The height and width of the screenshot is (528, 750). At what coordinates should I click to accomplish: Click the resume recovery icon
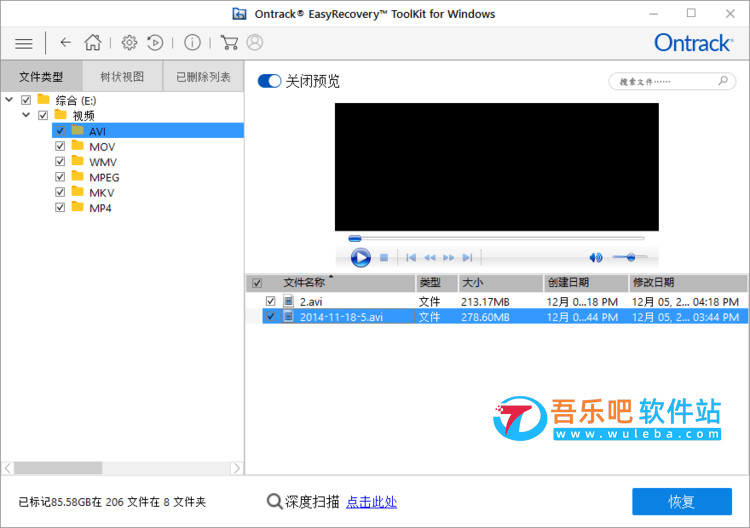(156, 43)
